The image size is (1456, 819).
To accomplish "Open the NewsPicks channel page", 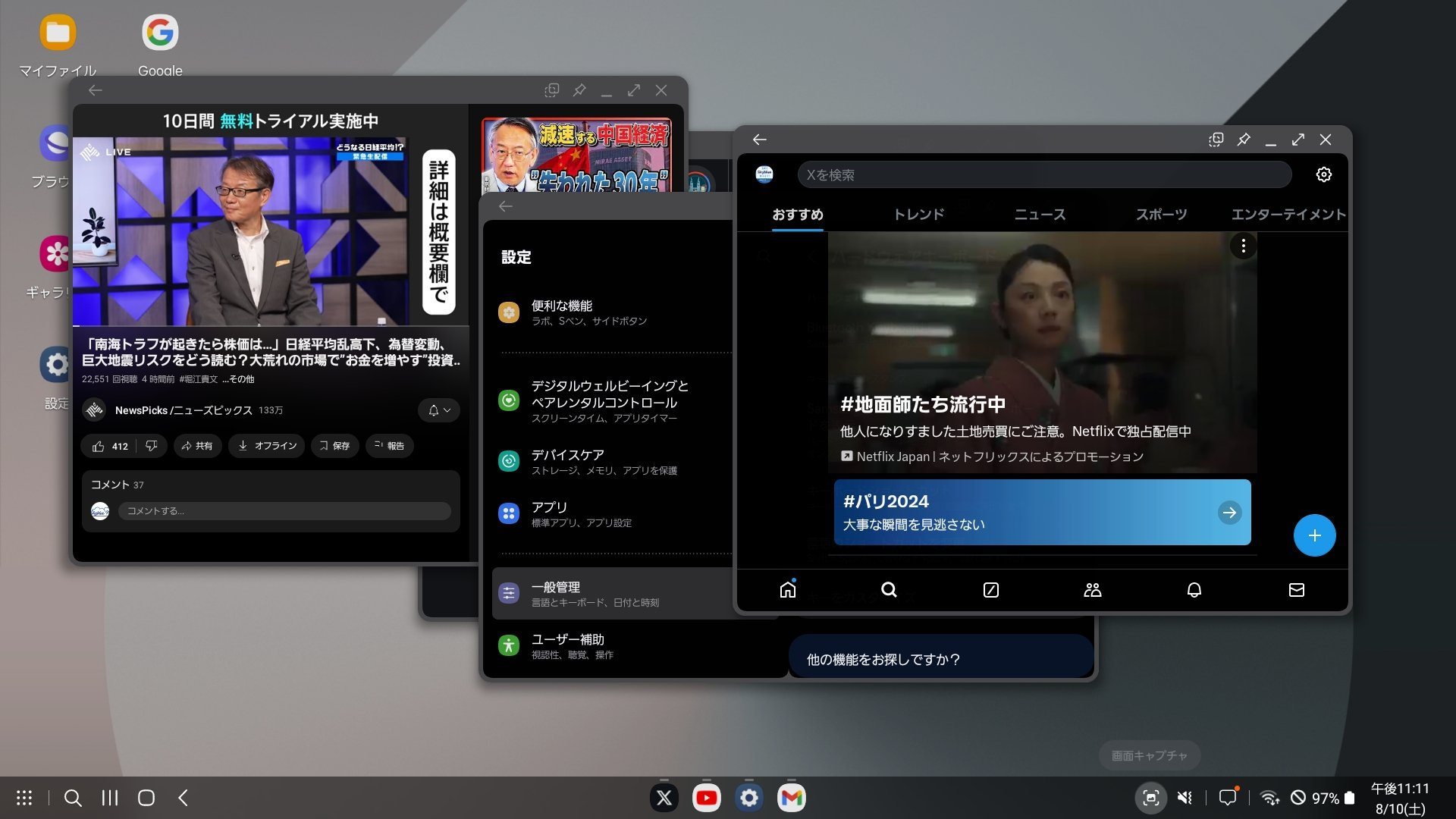I will (183, 410).
